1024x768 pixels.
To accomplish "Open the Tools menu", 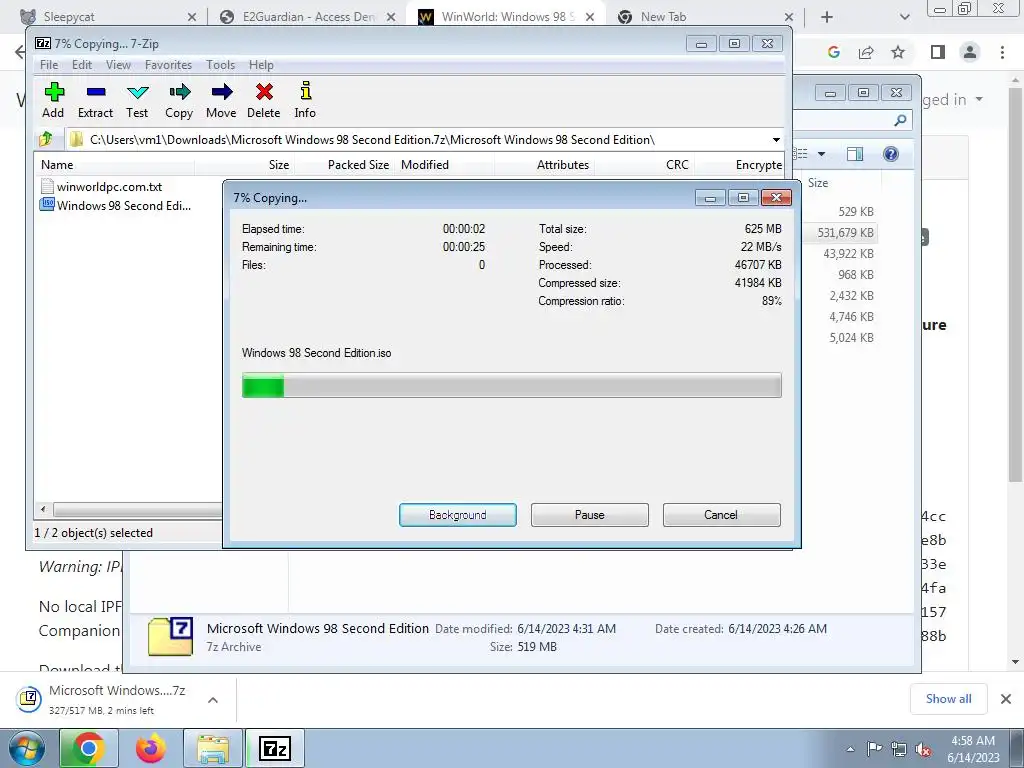I will (221, 65).
